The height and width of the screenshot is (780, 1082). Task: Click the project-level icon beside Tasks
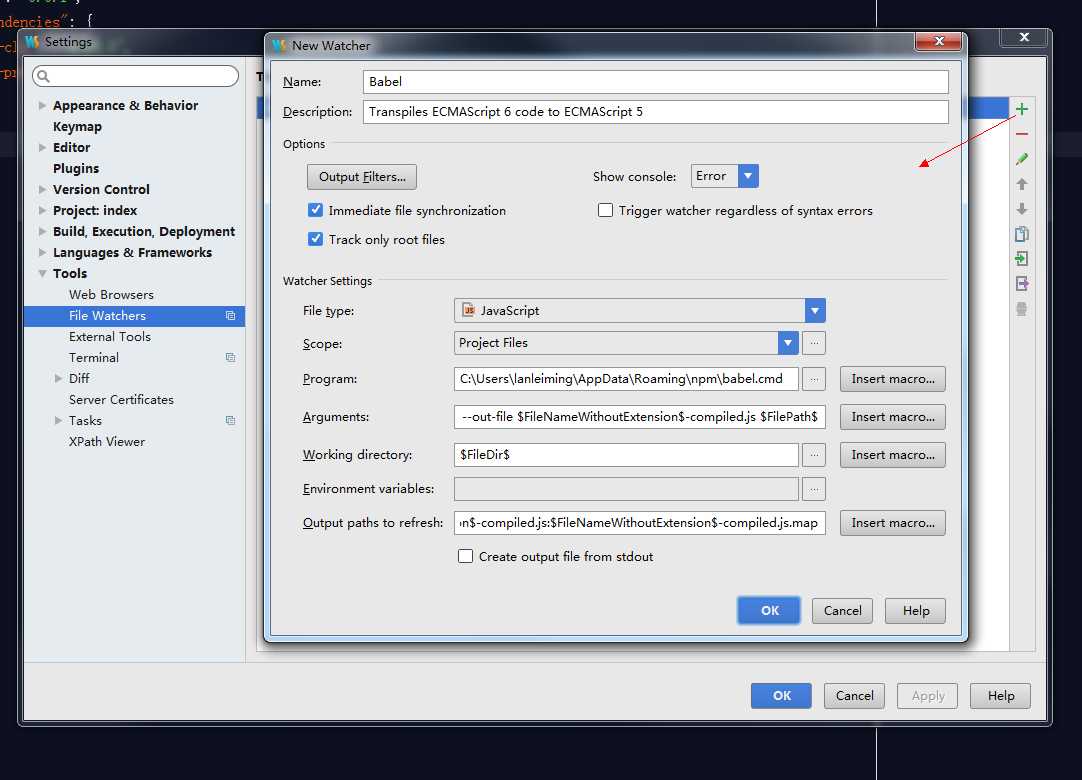(x=230, y=420)
